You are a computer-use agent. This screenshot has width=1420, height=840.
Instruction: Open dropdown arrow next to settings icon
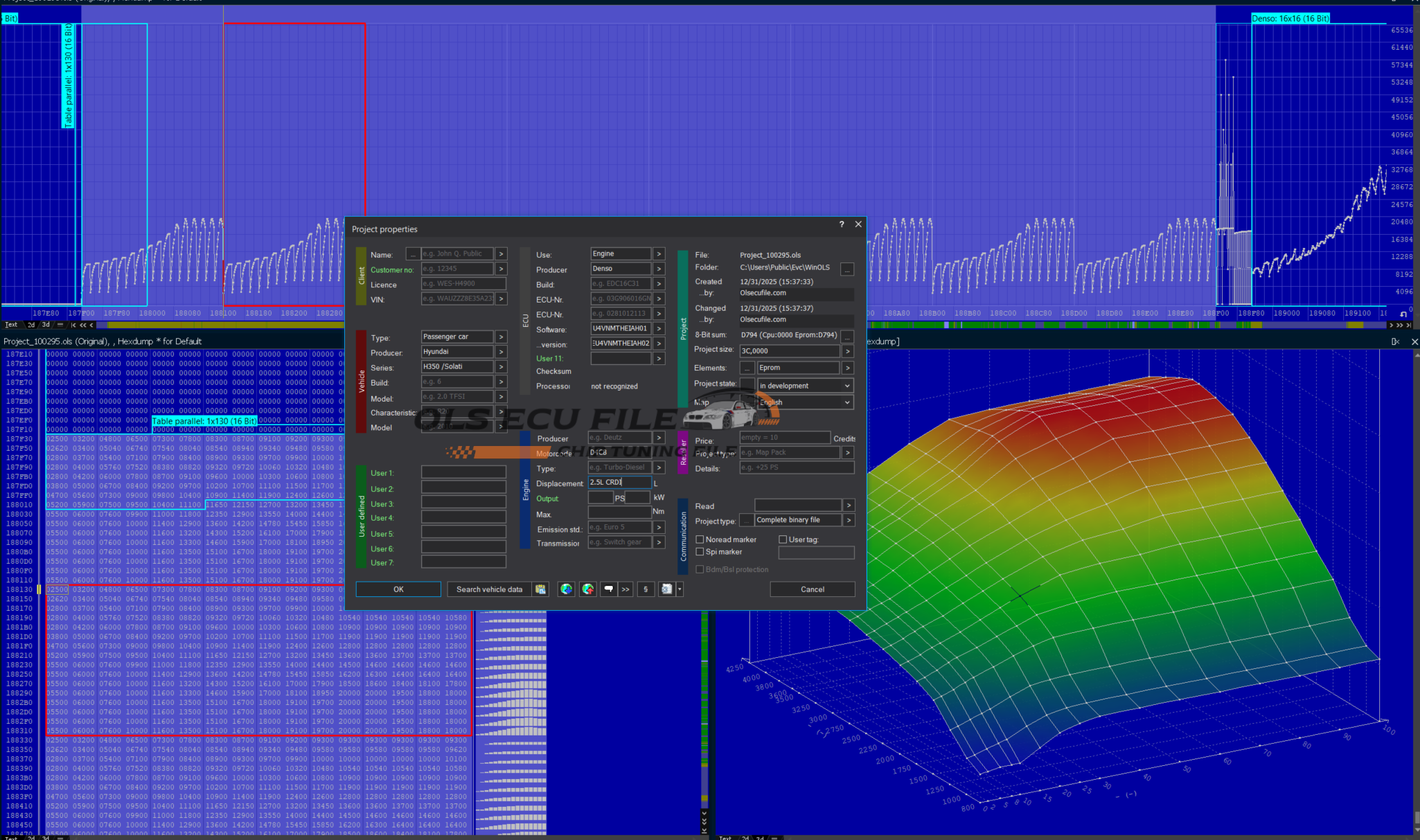point(680,589)
